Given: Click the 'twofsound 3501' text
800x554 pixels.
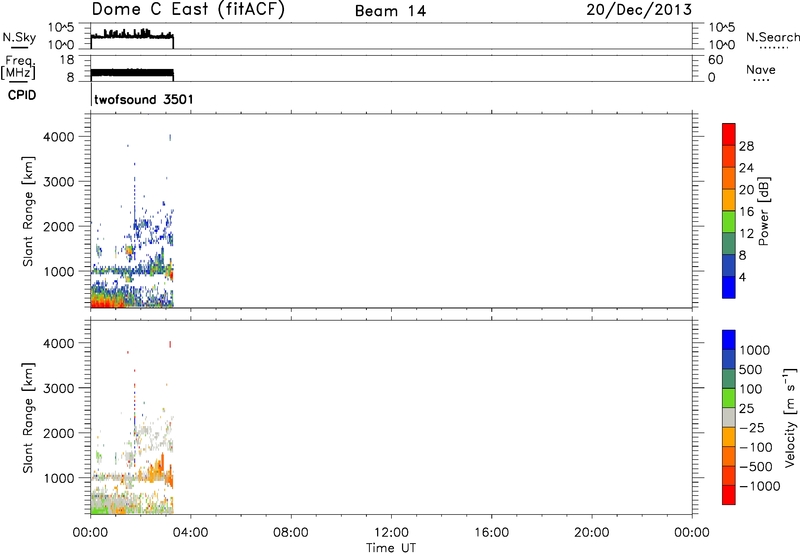Looking at the screenshot, I should pos(144,99).
